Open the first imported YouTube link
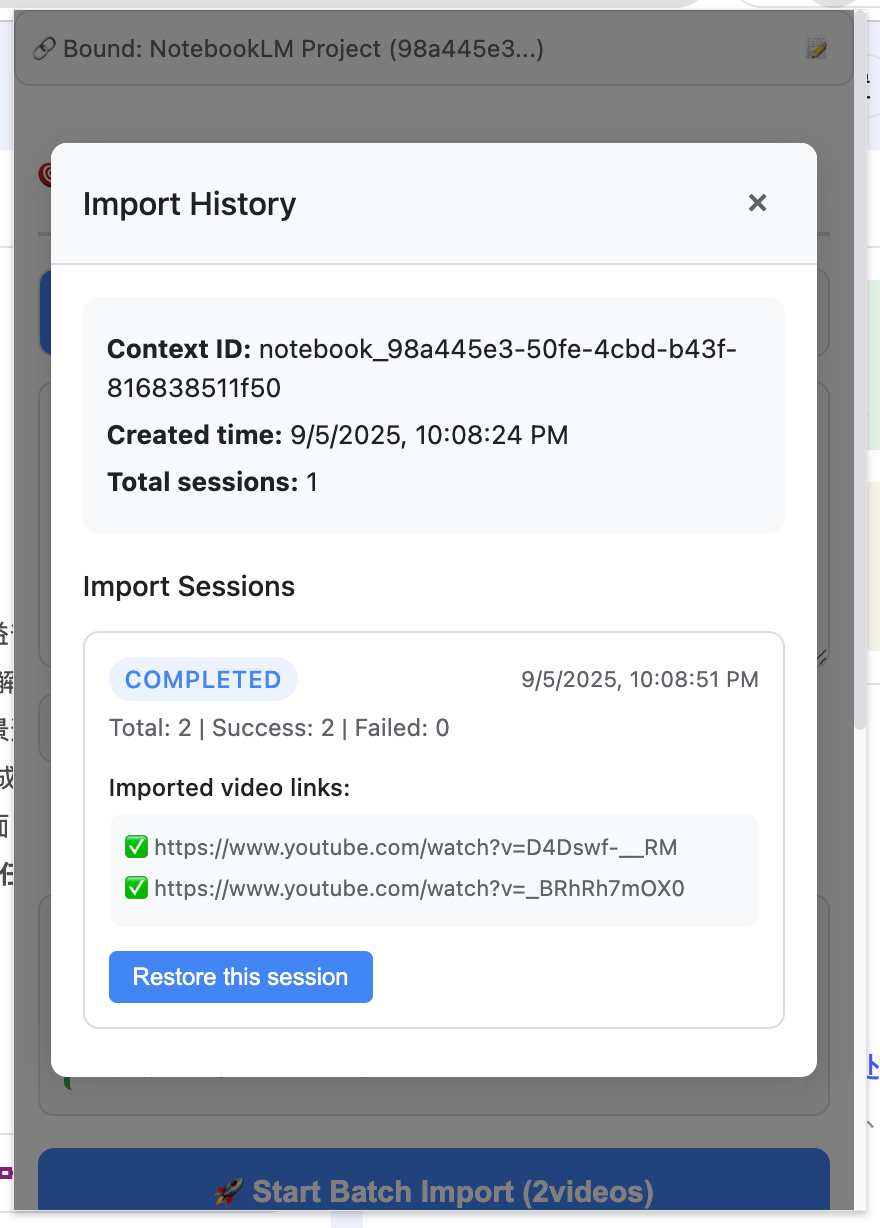Viewport: 880px width, 1228px height. [413, 847]
